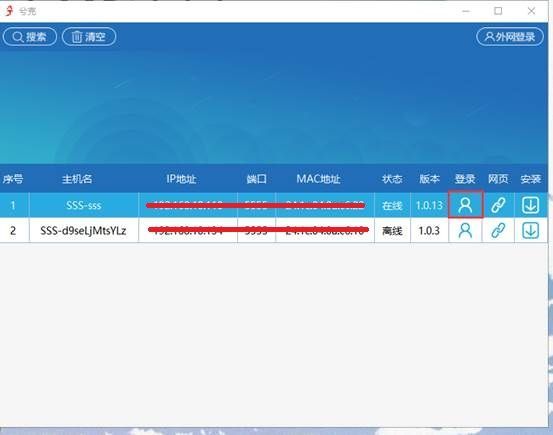
Task: Minimize the application window
Action: (466, 11)
